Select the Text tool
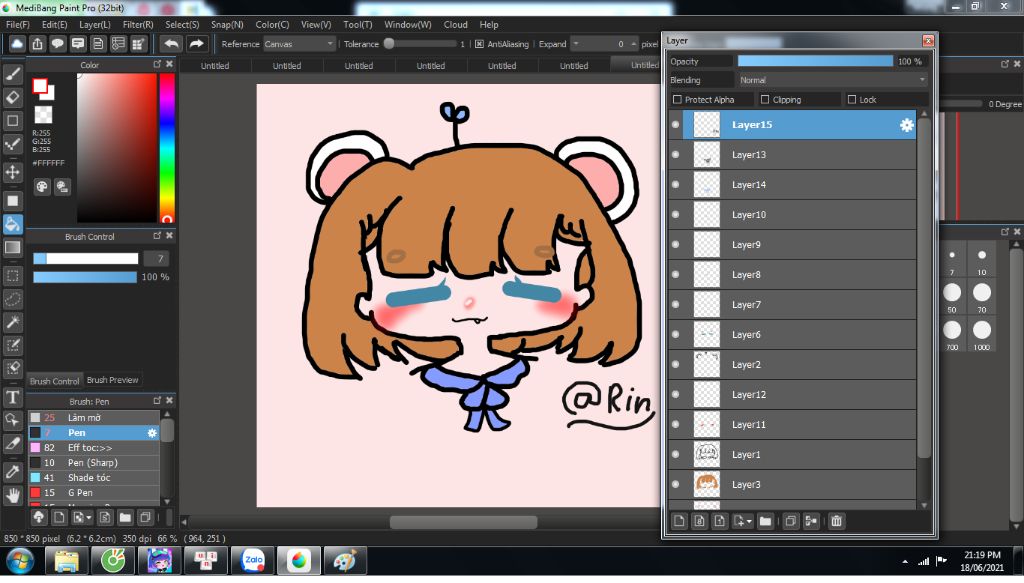Image resolution: width=1024 pixels, height=583 pixels. (x=13, y=397)
